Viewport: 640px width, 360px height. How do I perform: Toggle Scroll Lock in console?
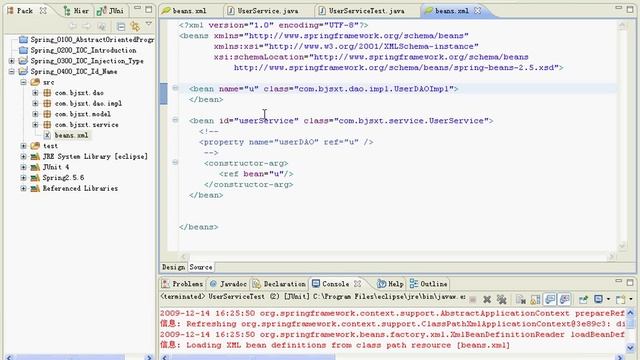click(x=535, y=300)
